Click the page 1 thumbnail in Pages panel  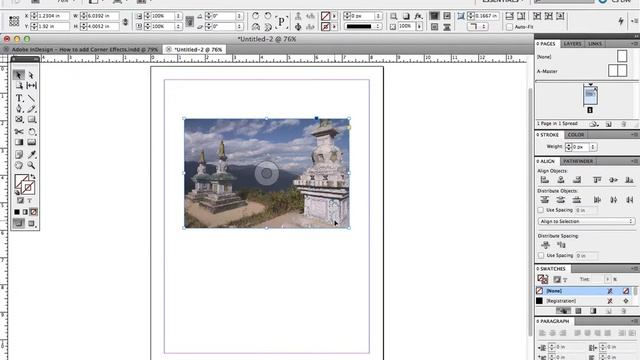point(590,96)
